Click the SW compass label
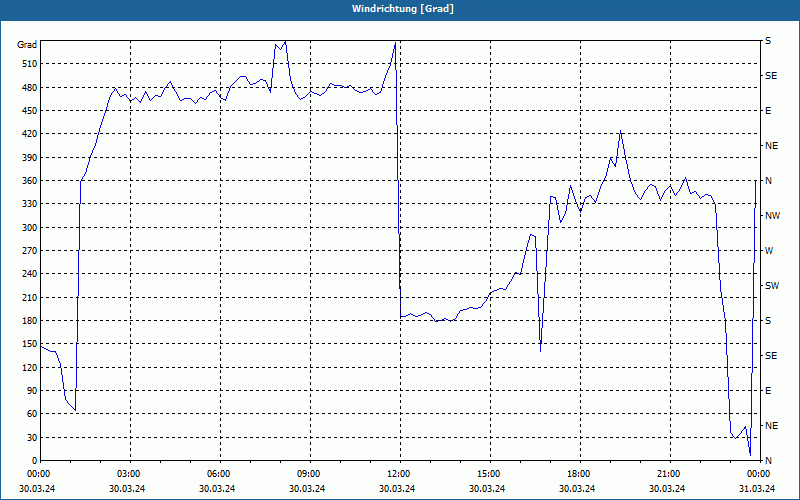Screen dimensions: 800x500 point(772,286)
